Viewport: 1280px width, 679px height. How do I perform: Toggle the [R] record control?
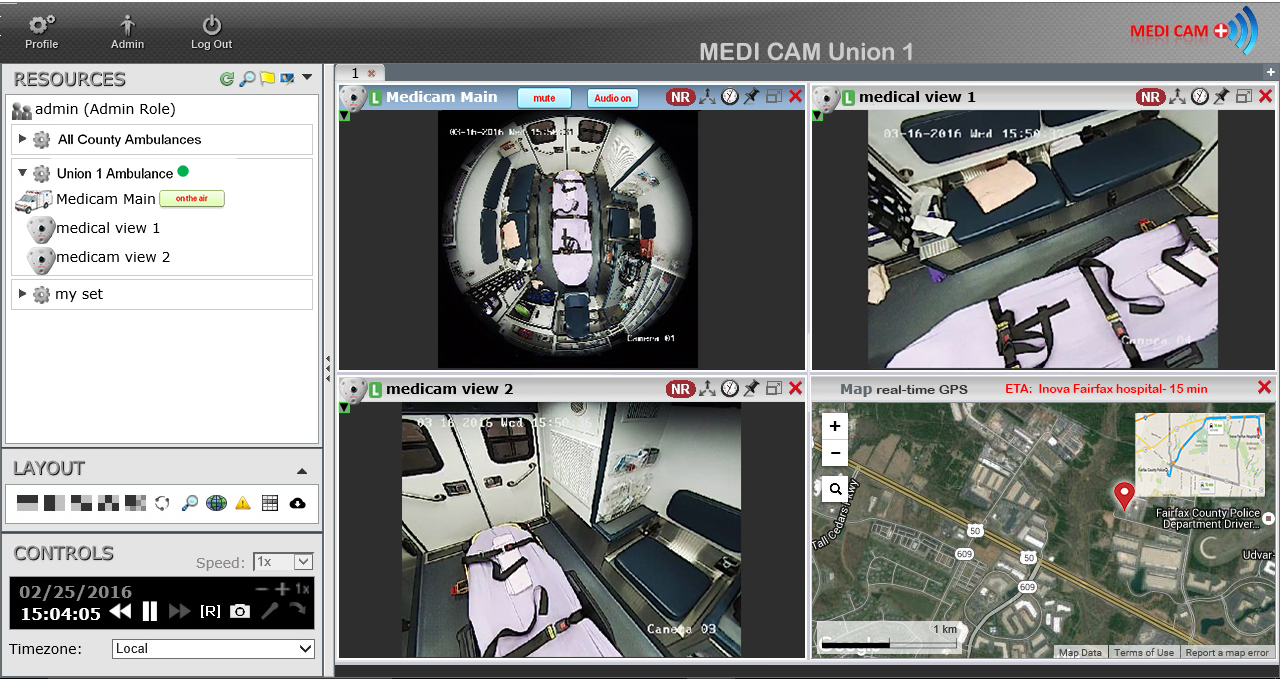tap(210, 611)
